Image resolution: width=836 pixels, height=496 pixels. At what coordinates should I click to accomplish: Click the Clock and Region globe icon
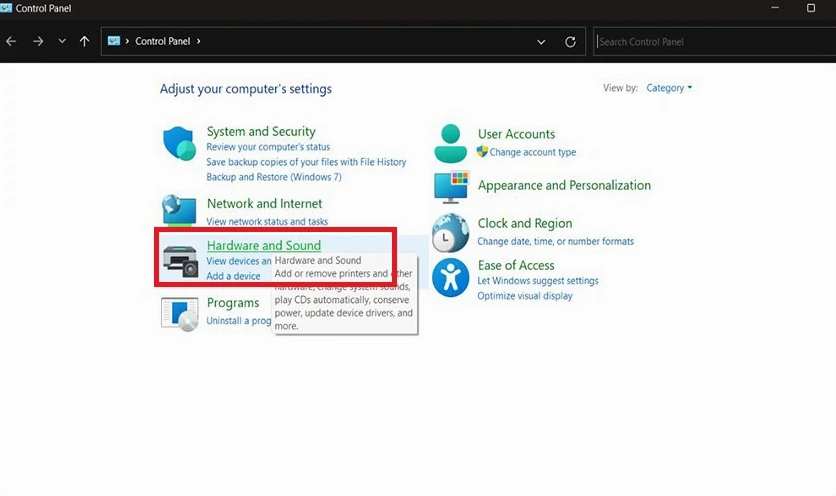point(451,233)
